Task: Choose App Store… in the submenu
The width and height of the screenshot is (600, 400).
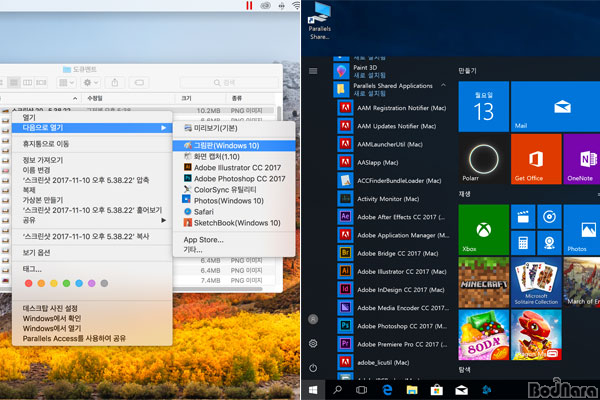Action: click(234, 240)
